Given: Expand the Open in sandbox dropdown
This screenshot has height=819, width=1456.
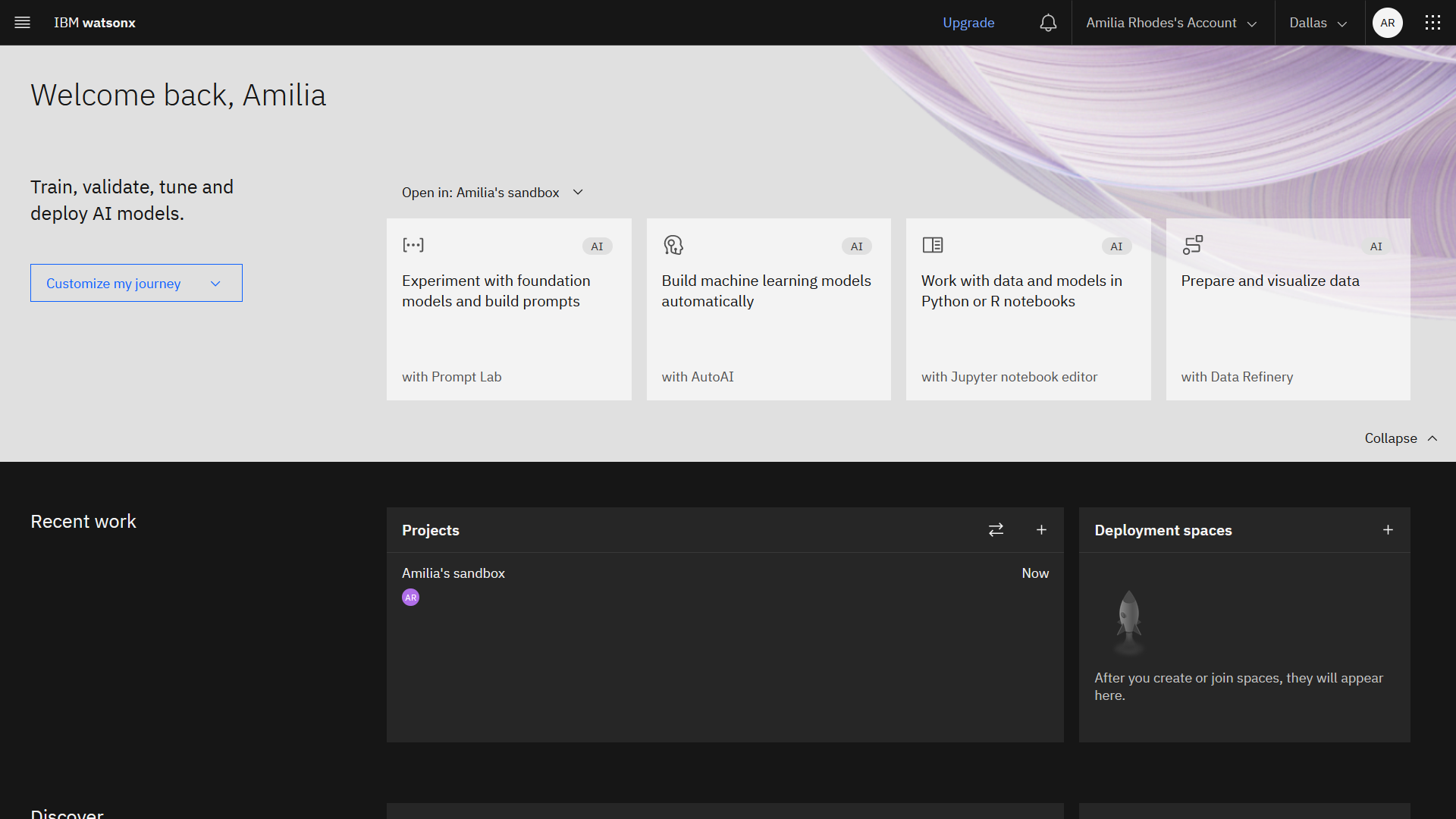Looking at the screenshot, I should (578, 192).
